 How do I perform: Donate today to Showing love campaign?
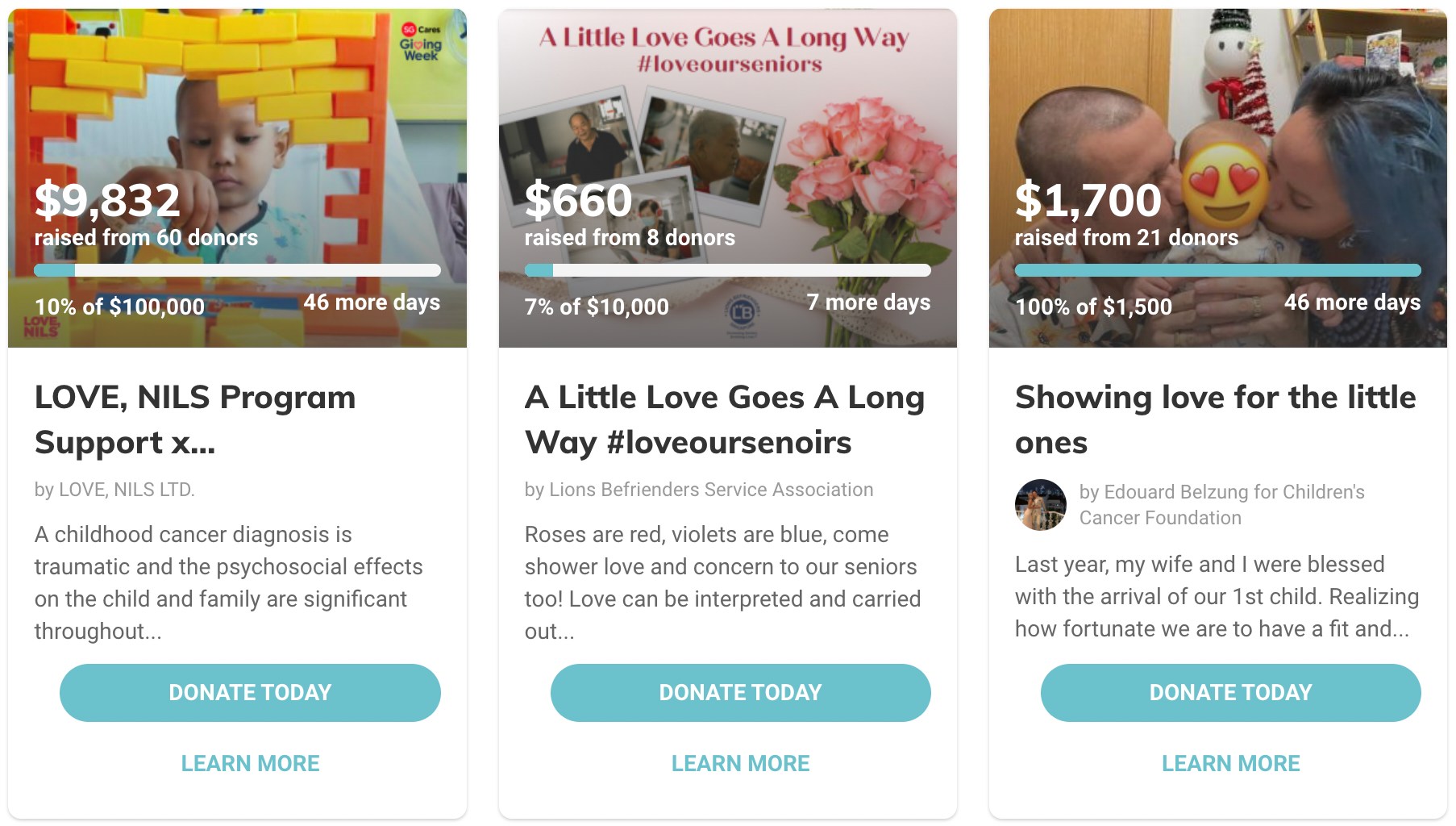pyautogui.click(x=1230, y=693)
